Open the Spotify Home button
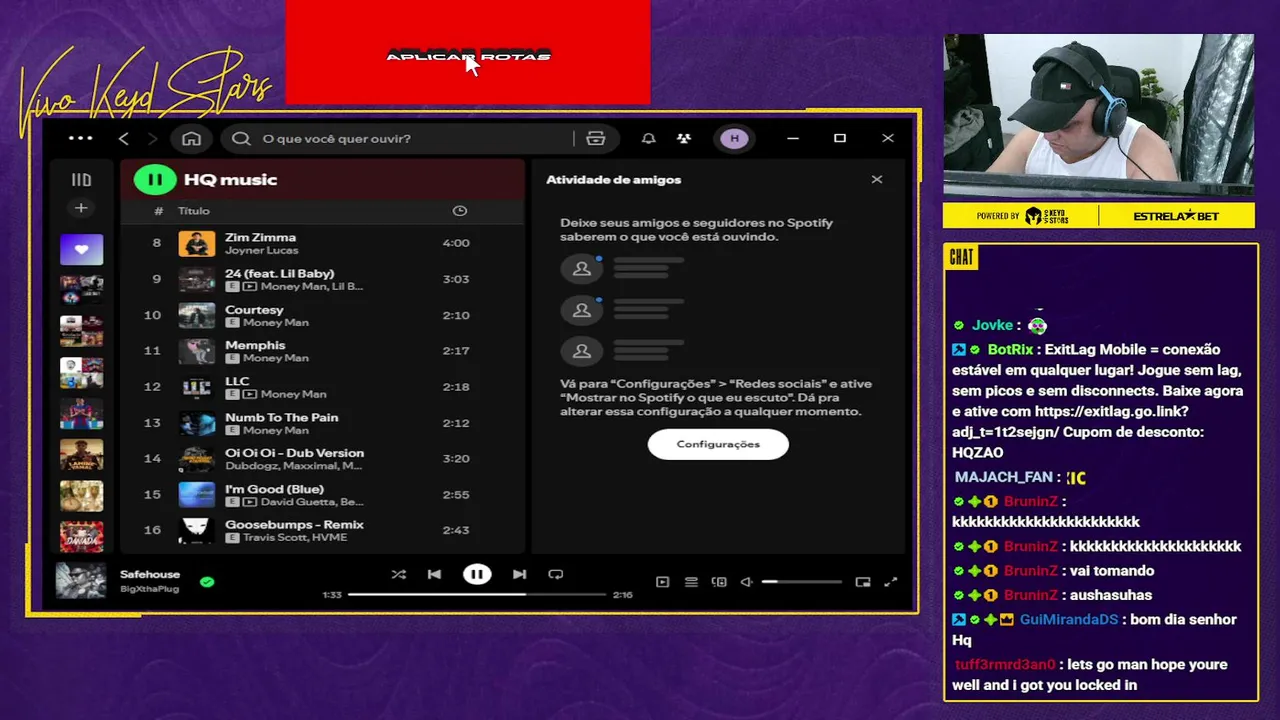The height and width of the screenshot is (720, 1280). (191, 138)
